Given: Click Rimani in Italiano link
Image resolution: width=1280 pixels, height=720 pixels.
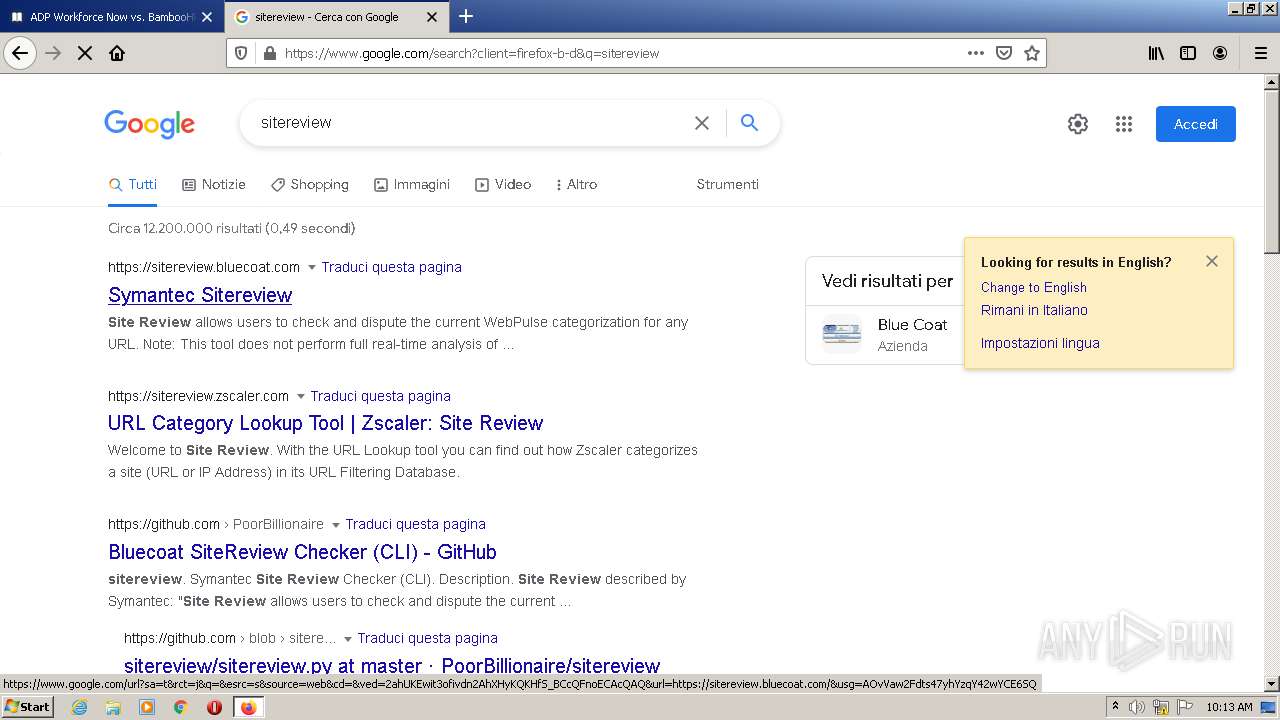Looking at the screenshot, I should (1034, 310).
